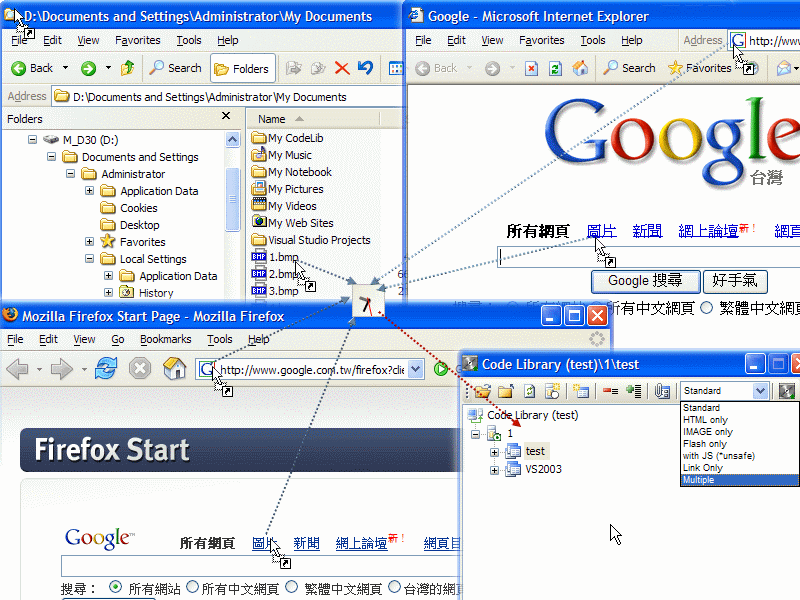Screen dimensions: 800x600
Task: Select the 台灣的網頁 radio in Firefox
Action: click(394, 587)
